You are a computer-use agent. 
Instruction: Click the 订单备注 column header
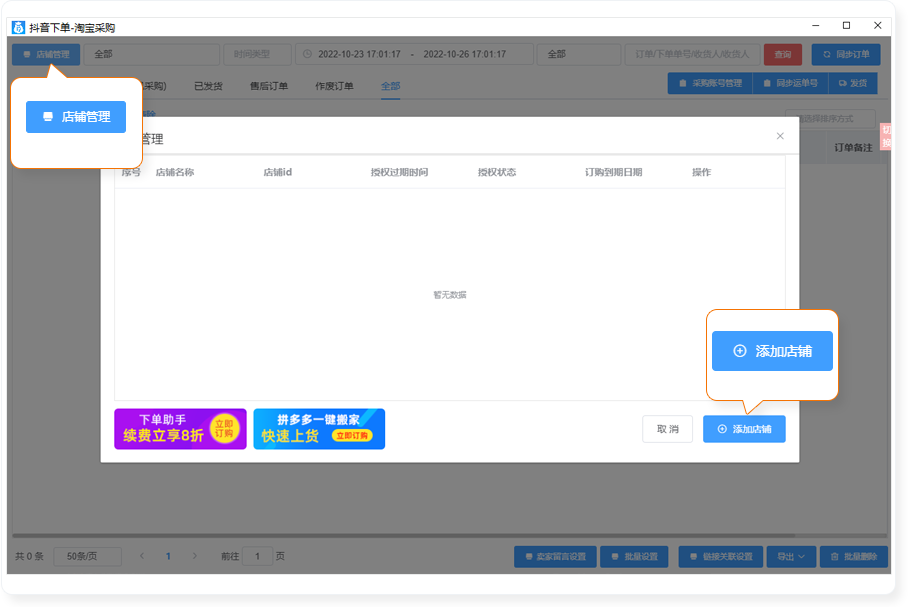(x=853, y=148)
